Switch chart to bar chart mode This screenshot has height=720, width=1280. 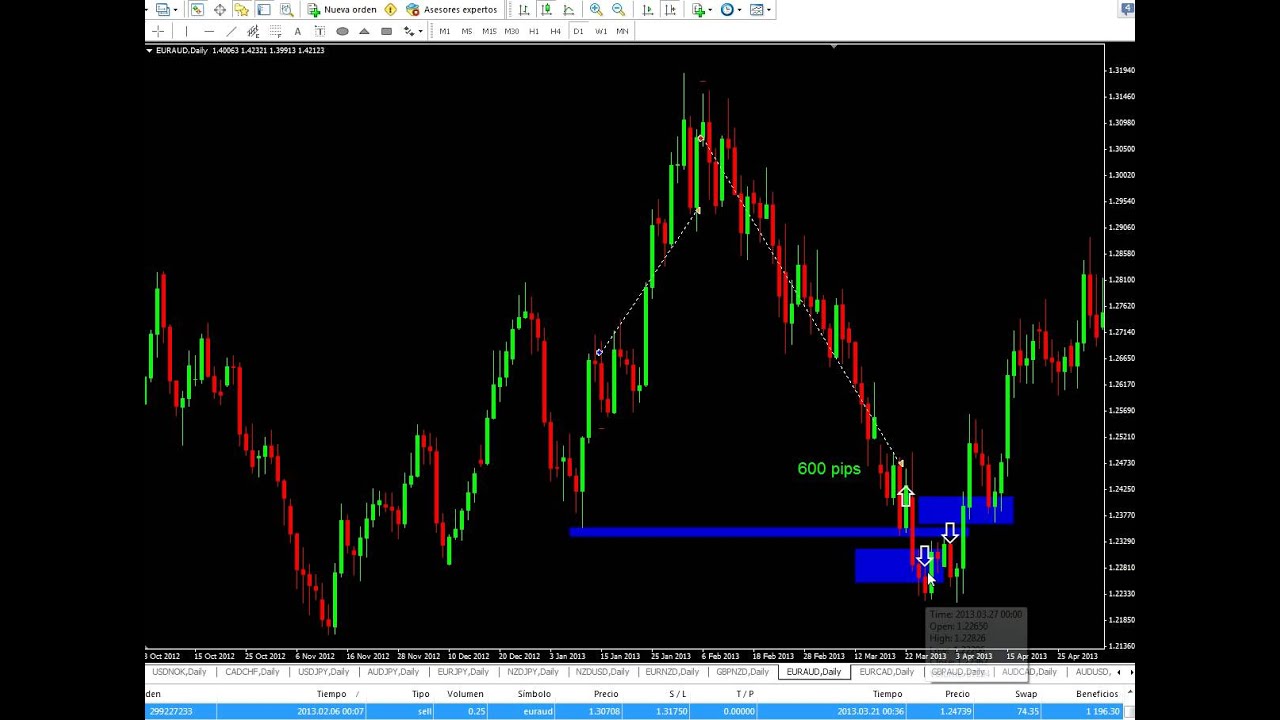(x=523, y=10)
